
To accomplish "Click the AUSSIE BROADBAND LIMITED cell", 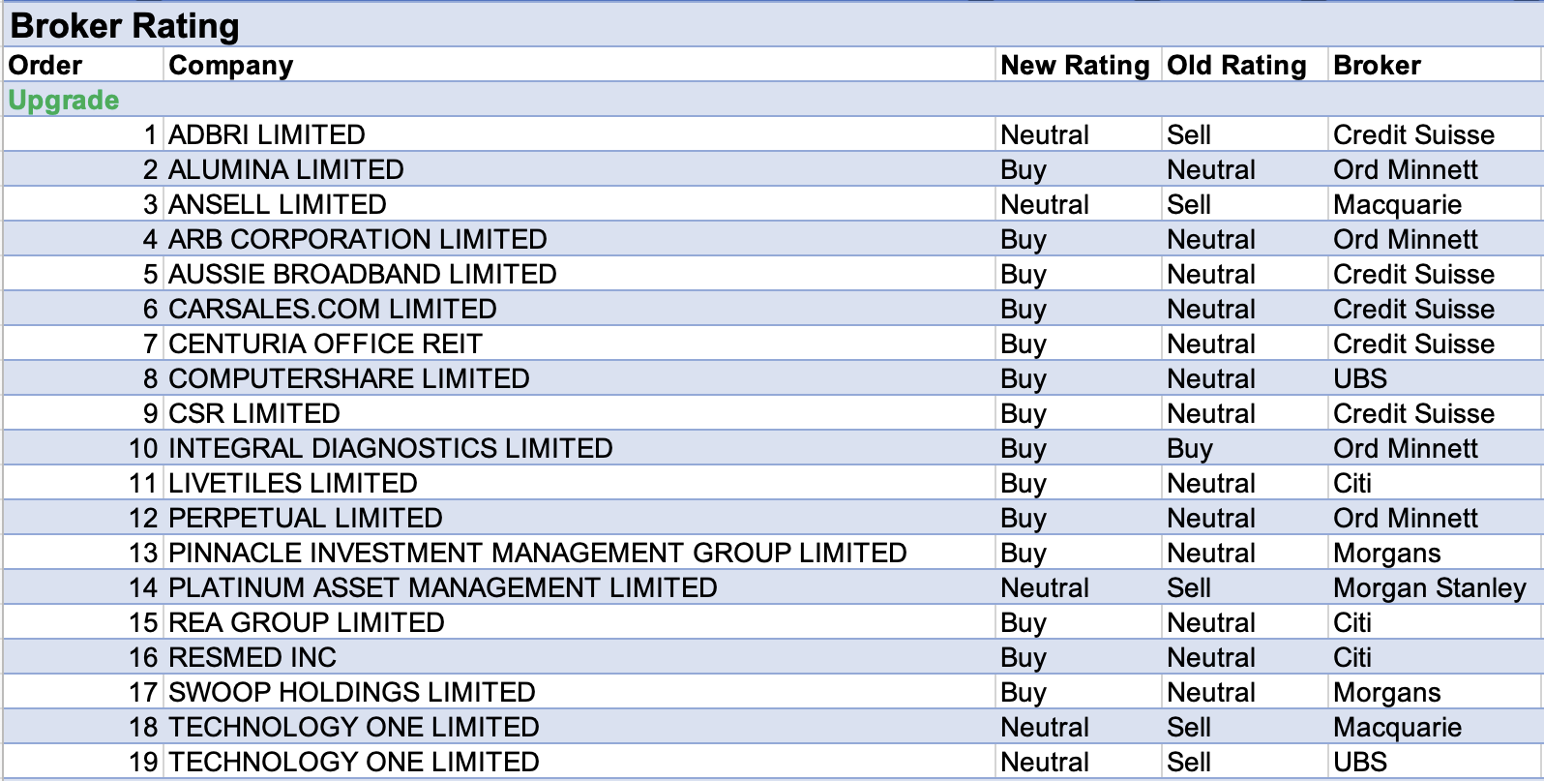I will pyautogui.click(x=362, y=275).
